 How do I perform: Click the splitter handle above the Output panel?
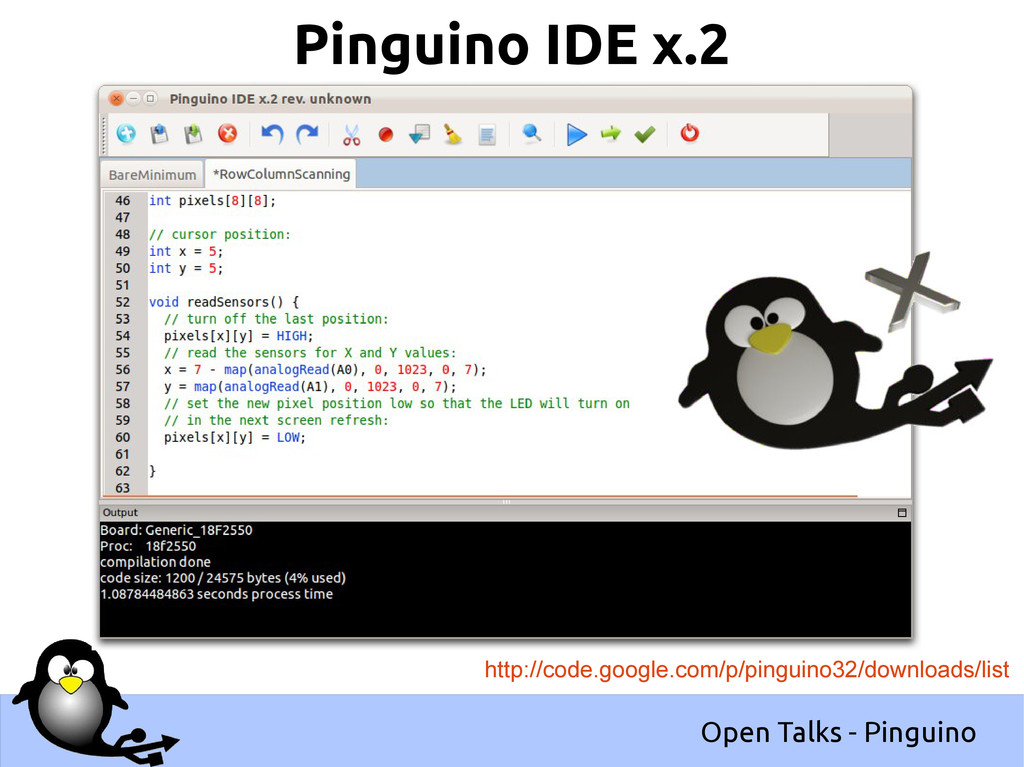[x=506, y=502]
